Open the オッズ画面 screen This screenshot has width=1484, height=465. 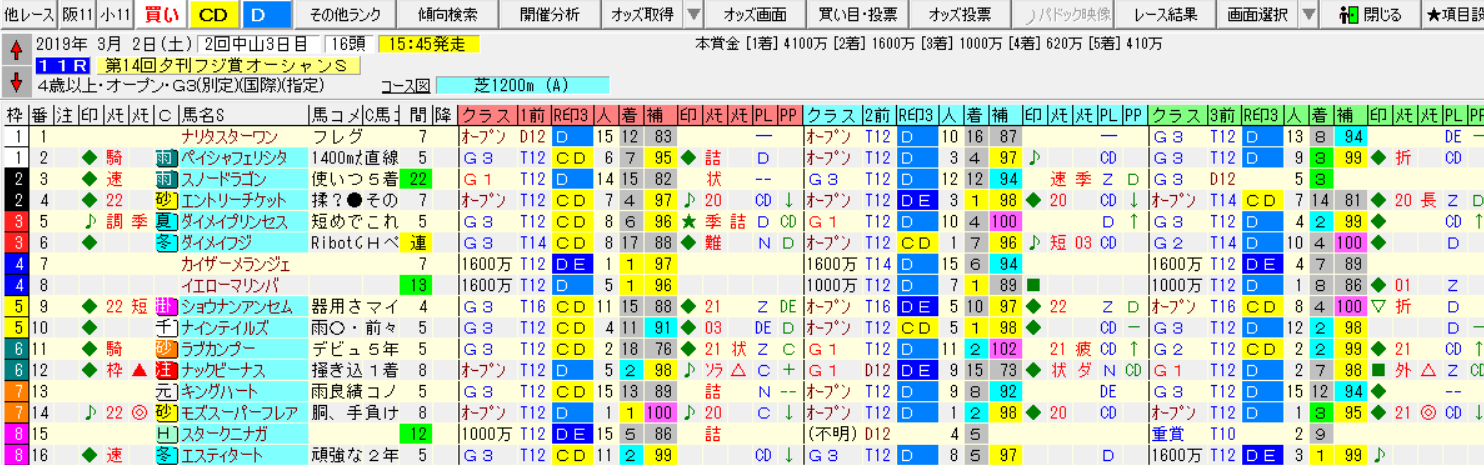click(x=755, y=15)
